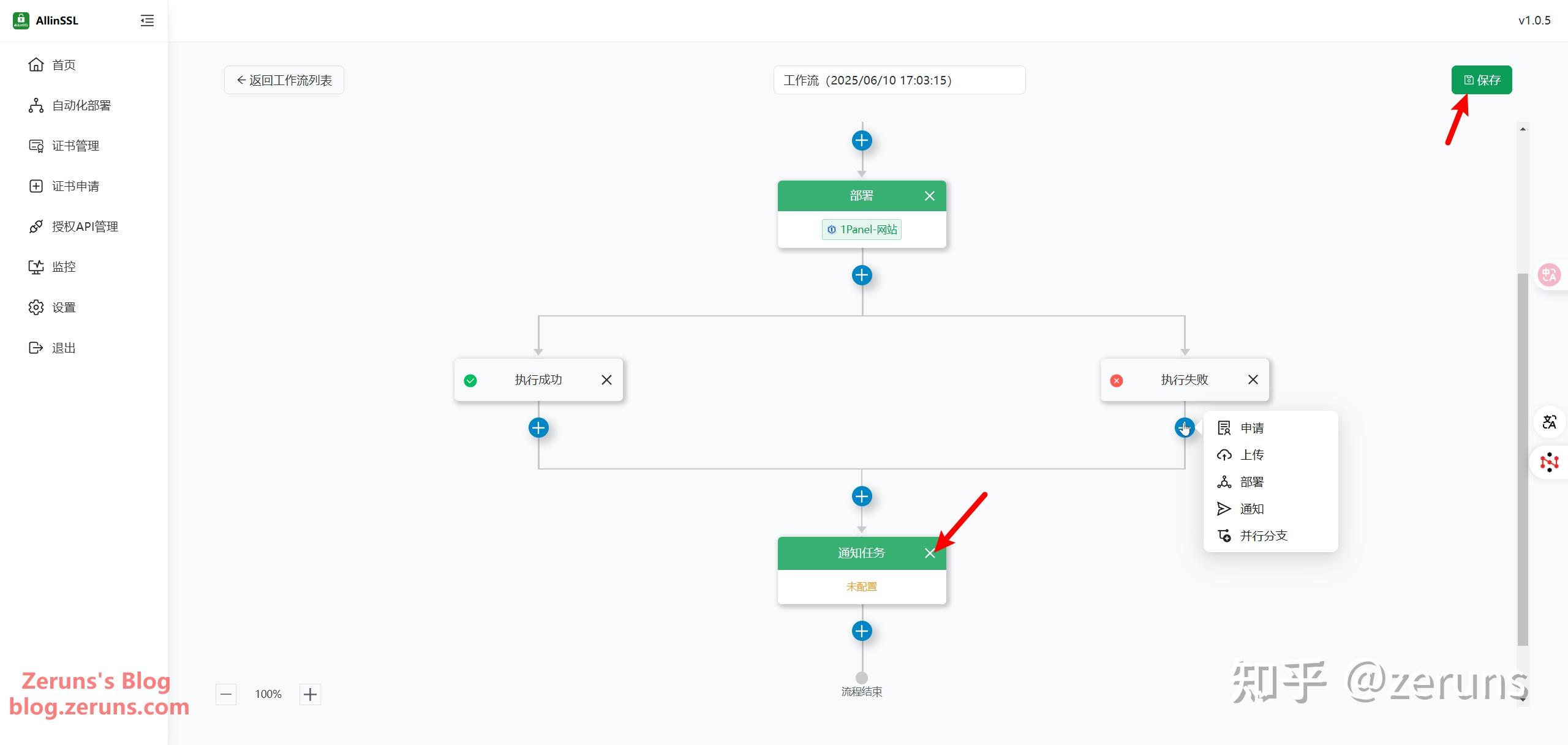
Task: Add a node under 执行成功 branch
Action: coord(538,428)
